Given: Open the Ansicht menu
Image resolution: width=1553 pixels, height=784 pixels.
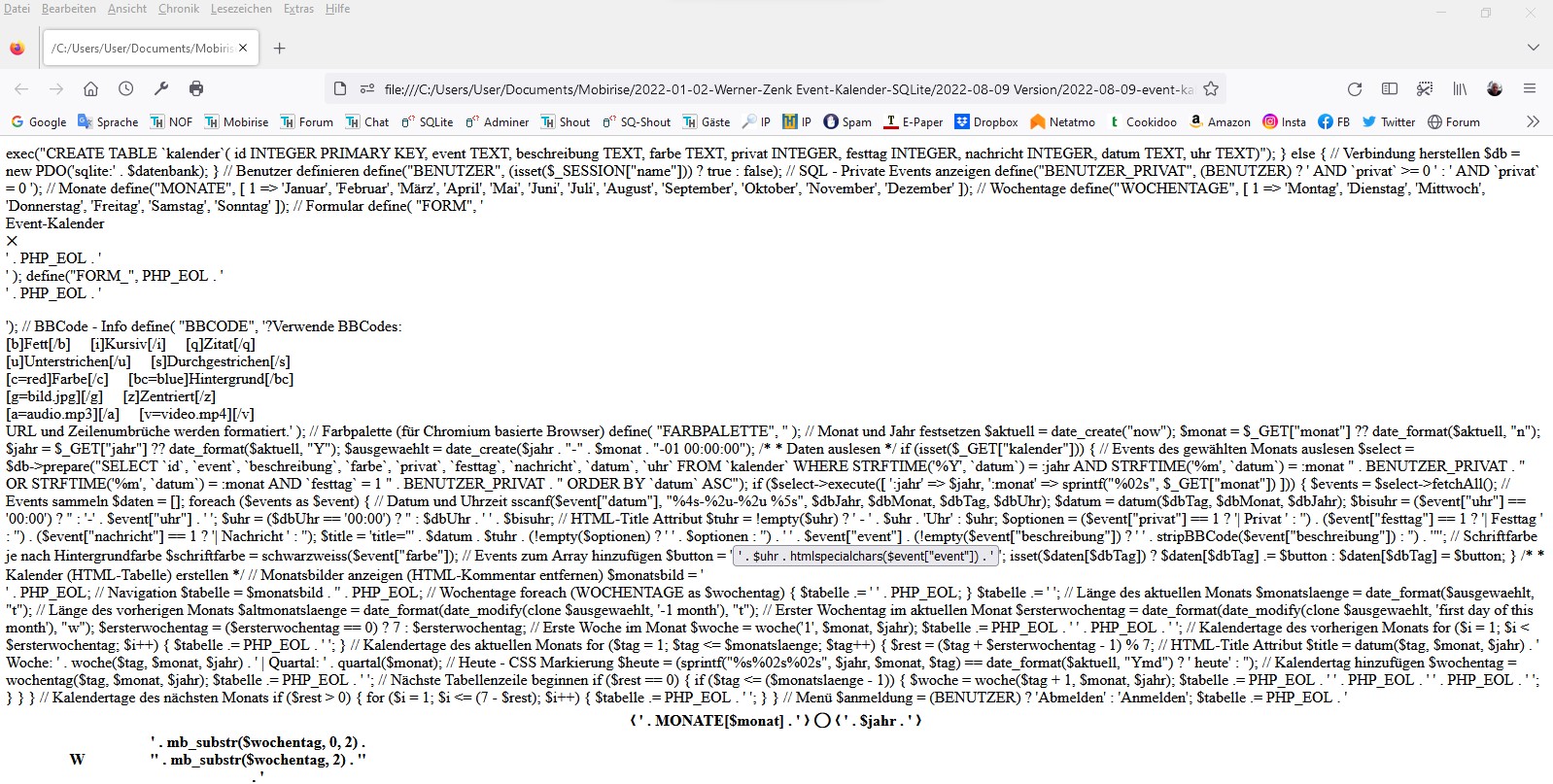Looking at the screenshot, I should tap(127, 9).
